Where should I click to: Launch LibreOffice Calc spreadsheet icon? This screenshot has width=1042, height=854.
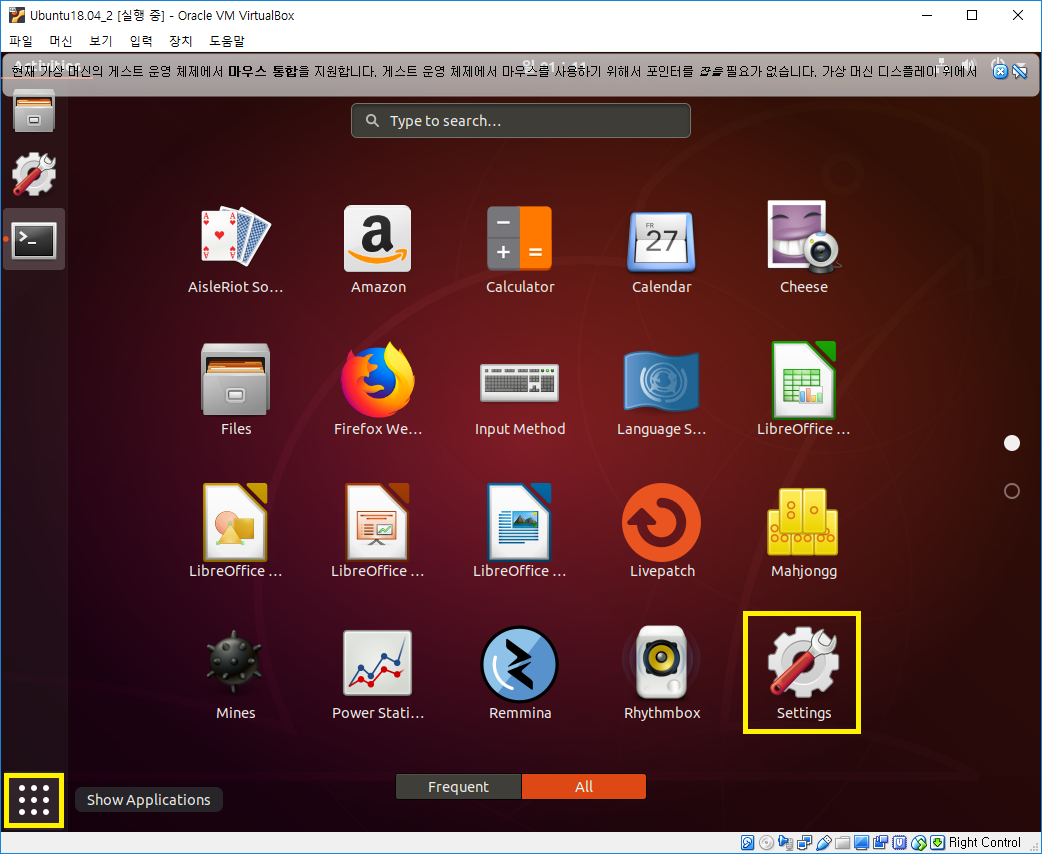[x=803, y=389]
